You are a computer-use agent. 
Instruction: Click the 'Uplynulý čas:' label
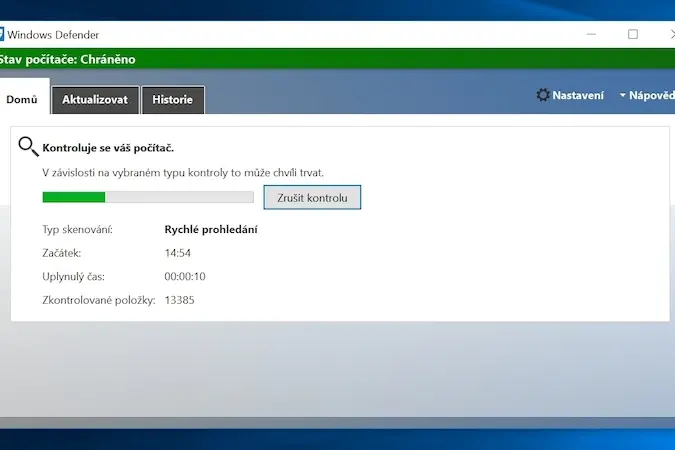73,276
